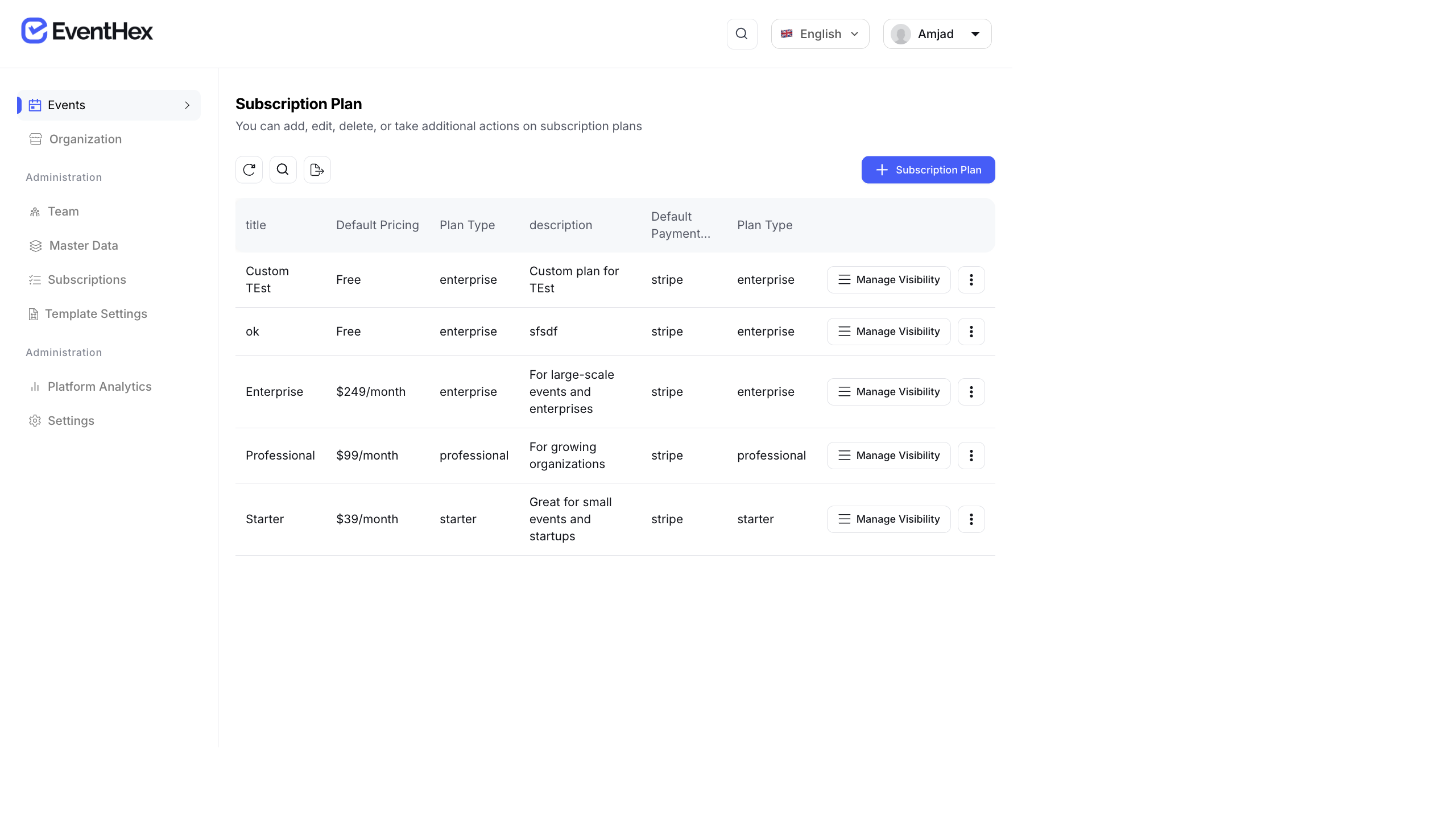Click the Subscription Plan button
Viewport: 1456px width, 819px height.
click(x=928, y=169)
